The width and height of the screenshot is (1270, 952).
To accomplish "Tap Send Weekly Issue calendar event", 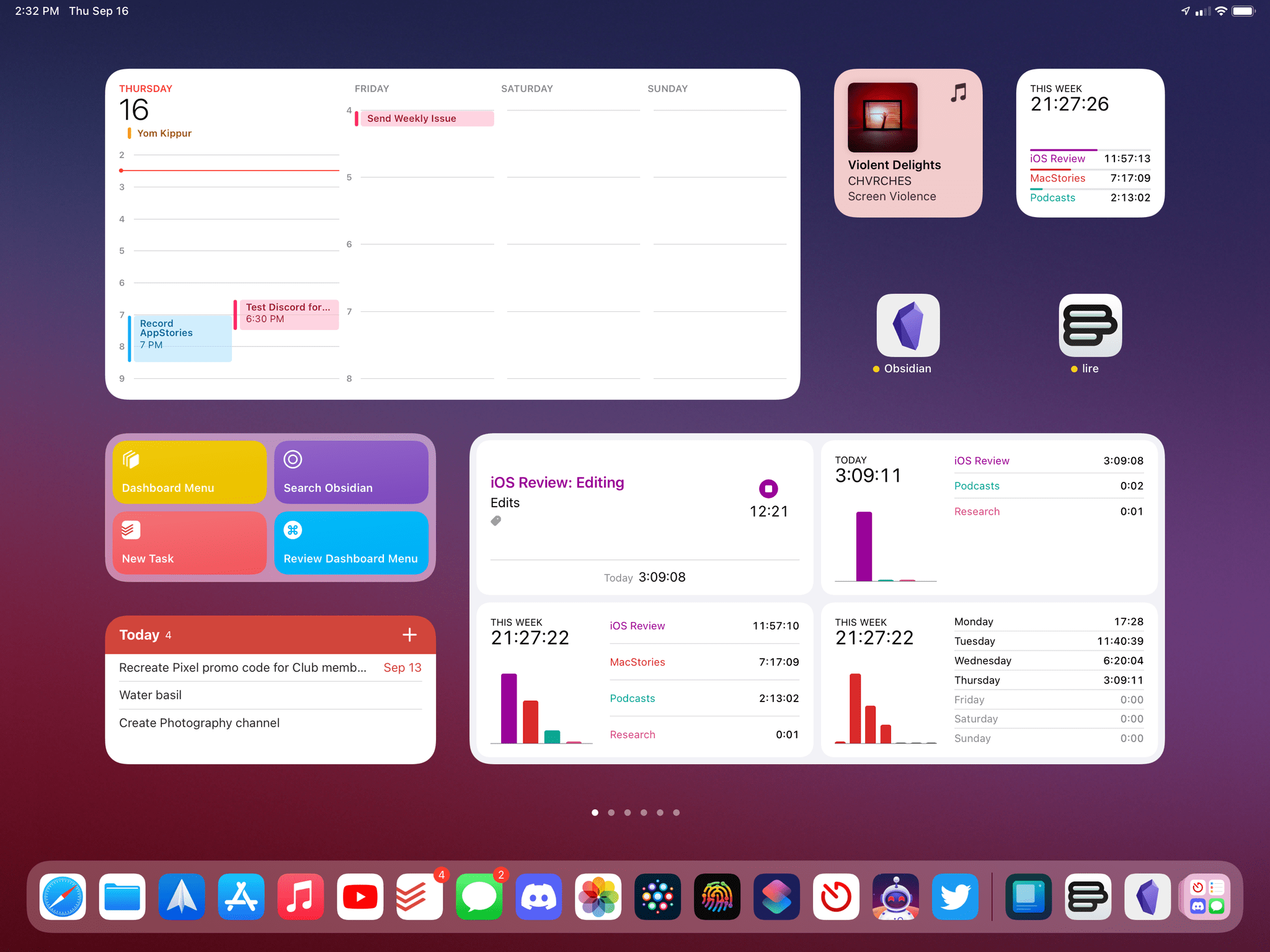I will [420, 119].
